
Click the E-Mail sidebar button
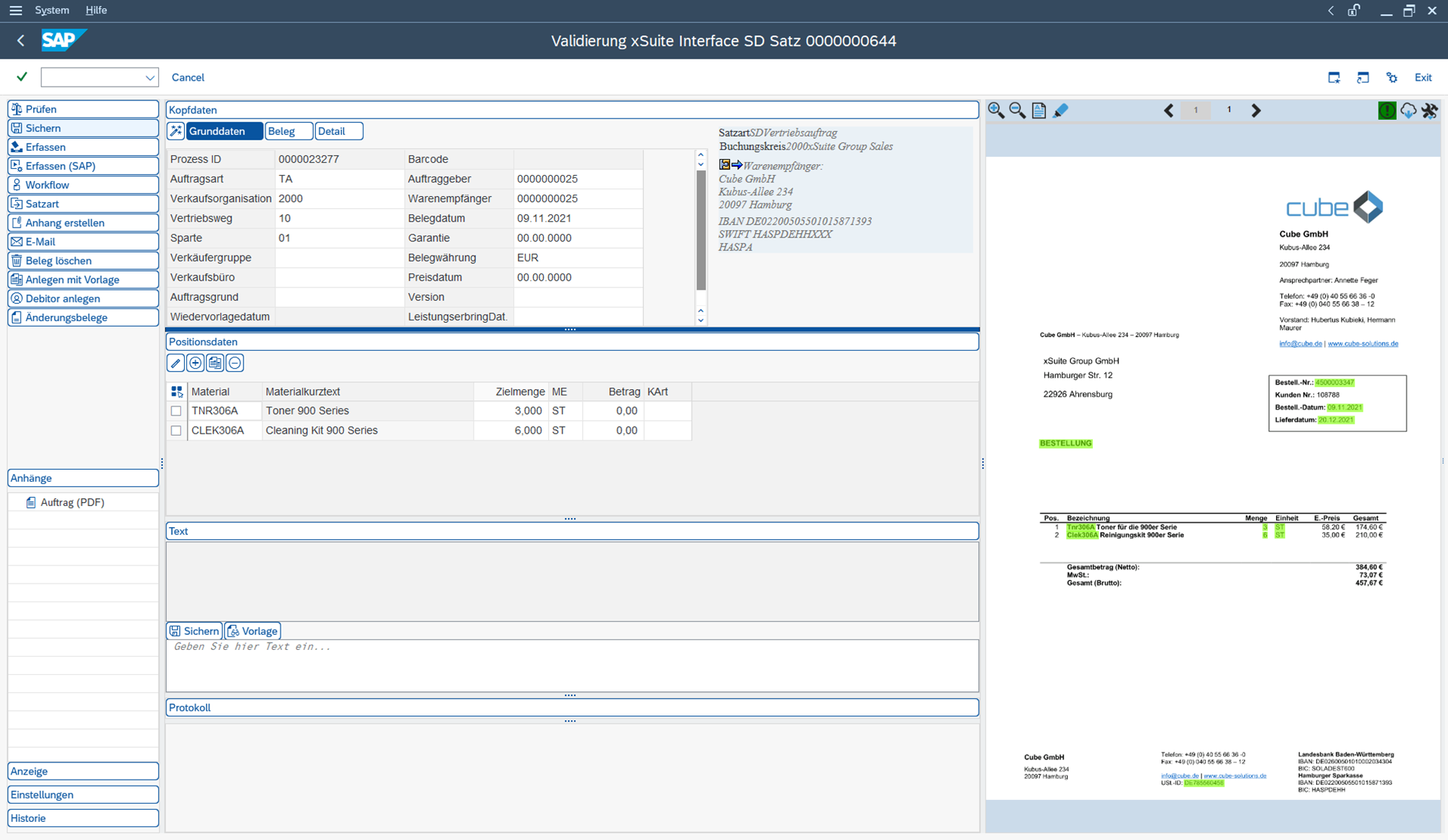point(83,242)
